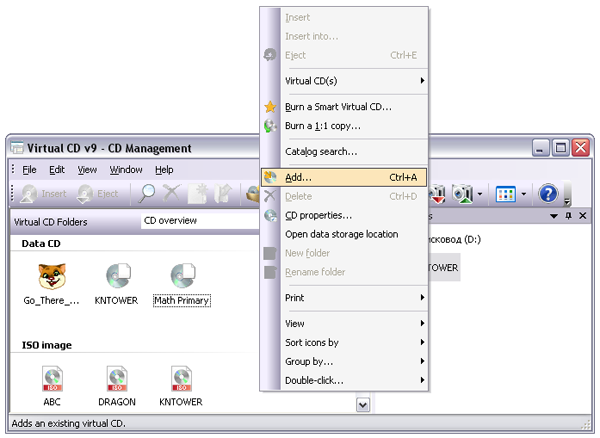600x438 pixels.
Task: Click the colored grid view icon
Action: (x=505, y=194)
